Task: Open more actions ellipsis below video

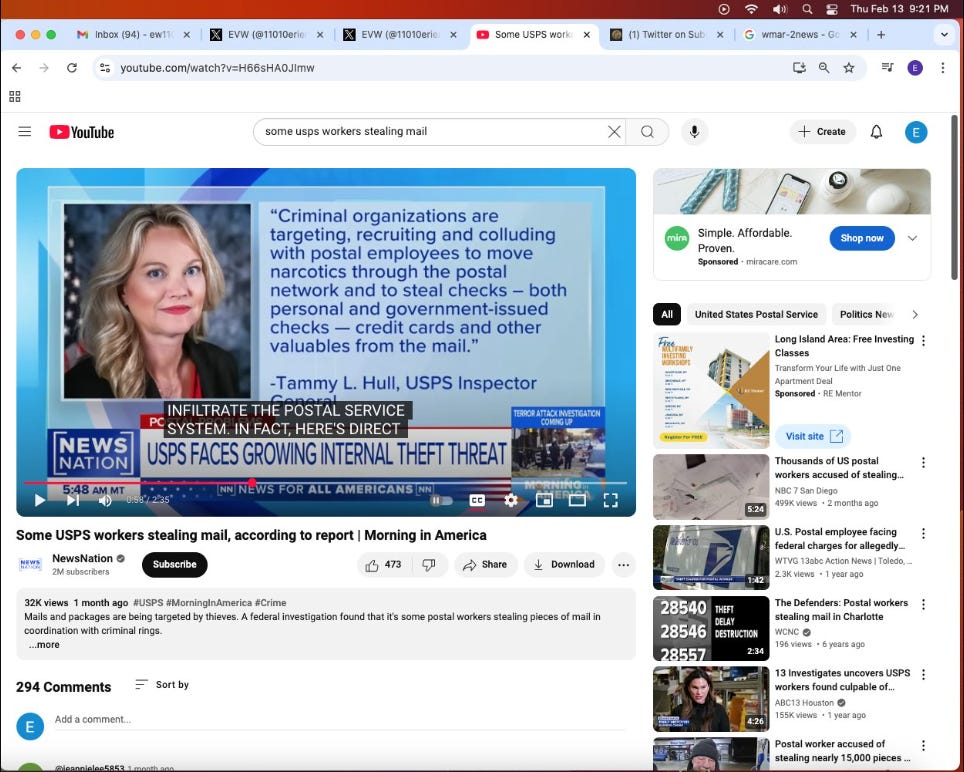Action: [623, 565]
